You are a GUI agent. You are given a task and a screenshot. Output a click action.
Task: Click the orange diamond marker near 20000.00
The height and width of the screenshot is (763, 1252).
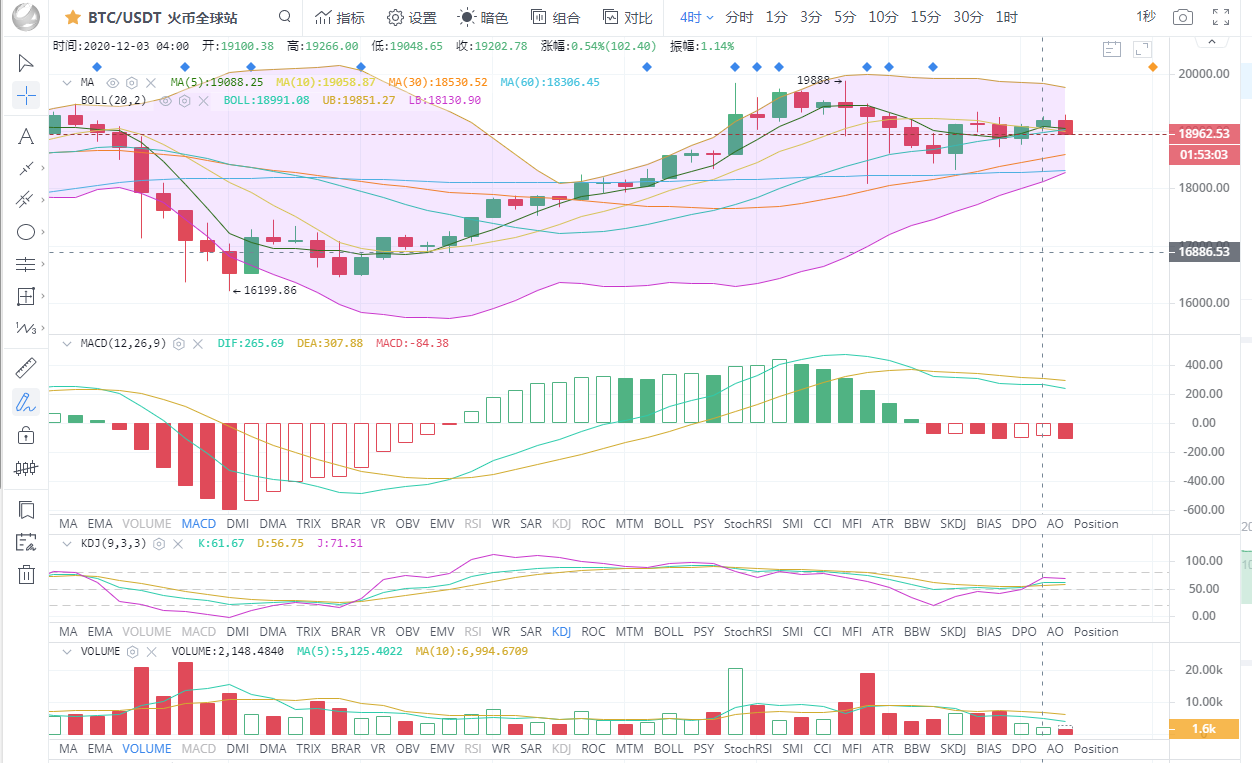[1153, 67]
